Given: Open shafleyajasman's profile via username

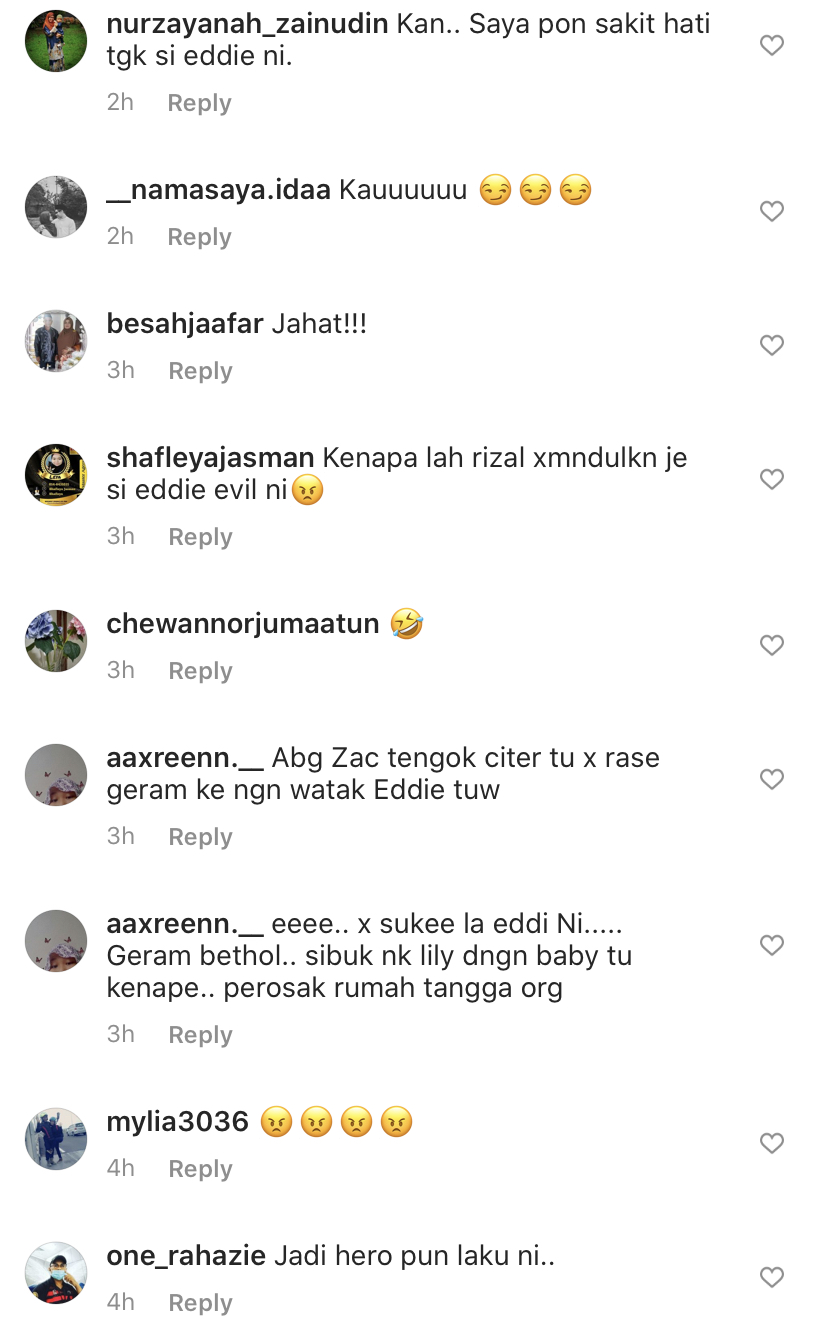Looking at the screenshot, I should 211,458.
